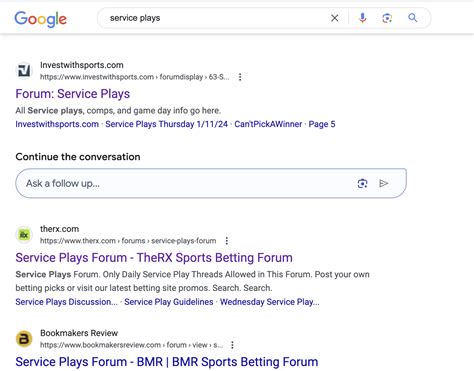The height and width of the screenshot is (371, 474).
Task: Open 'Service Plays Thursday 1/11/24' sitelink
Action: tap(166, 124)
